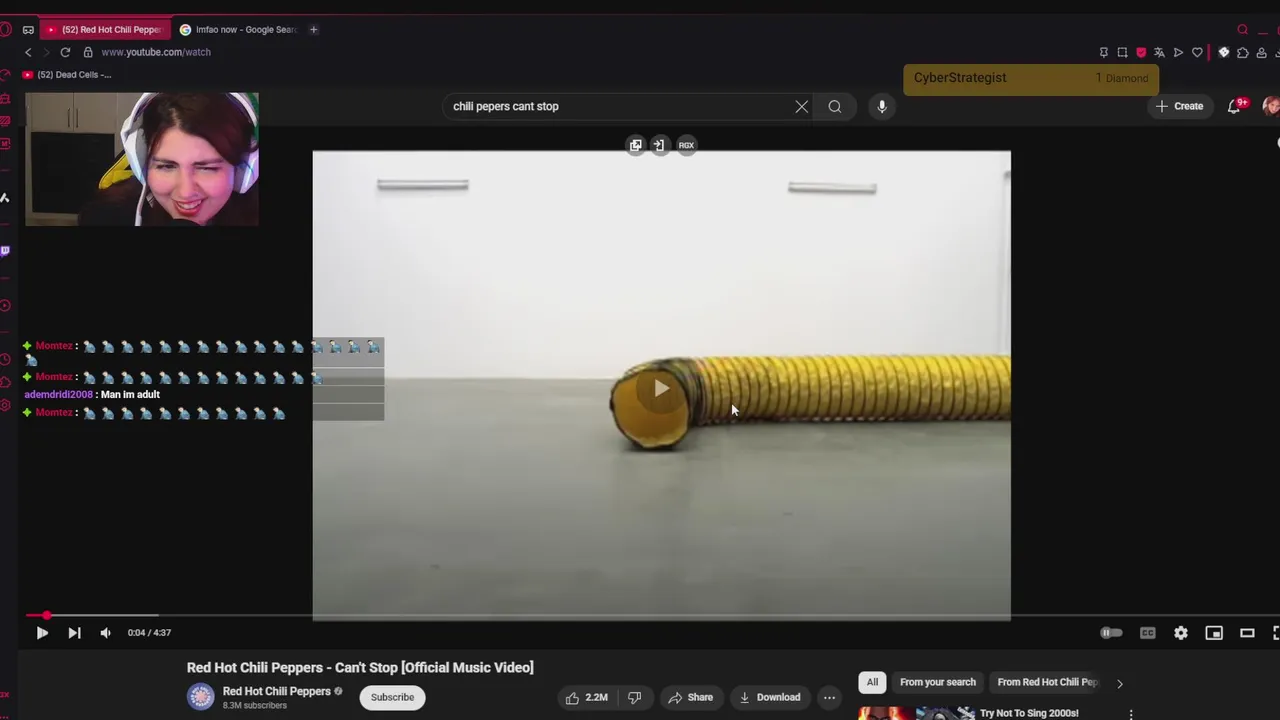The height and width of the screenshot is (720, 1280).
Task: View site security lock info
Action: coord(88,52)
